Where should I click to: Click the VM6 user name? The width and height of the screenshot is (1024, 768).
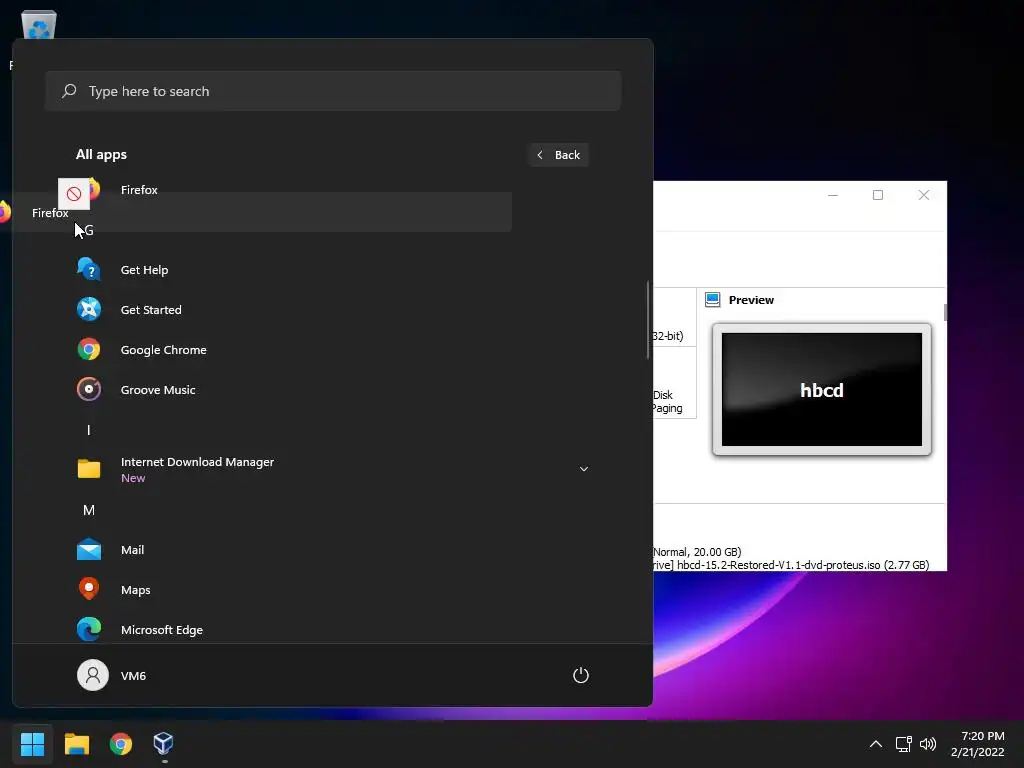(x=133, y=675)
